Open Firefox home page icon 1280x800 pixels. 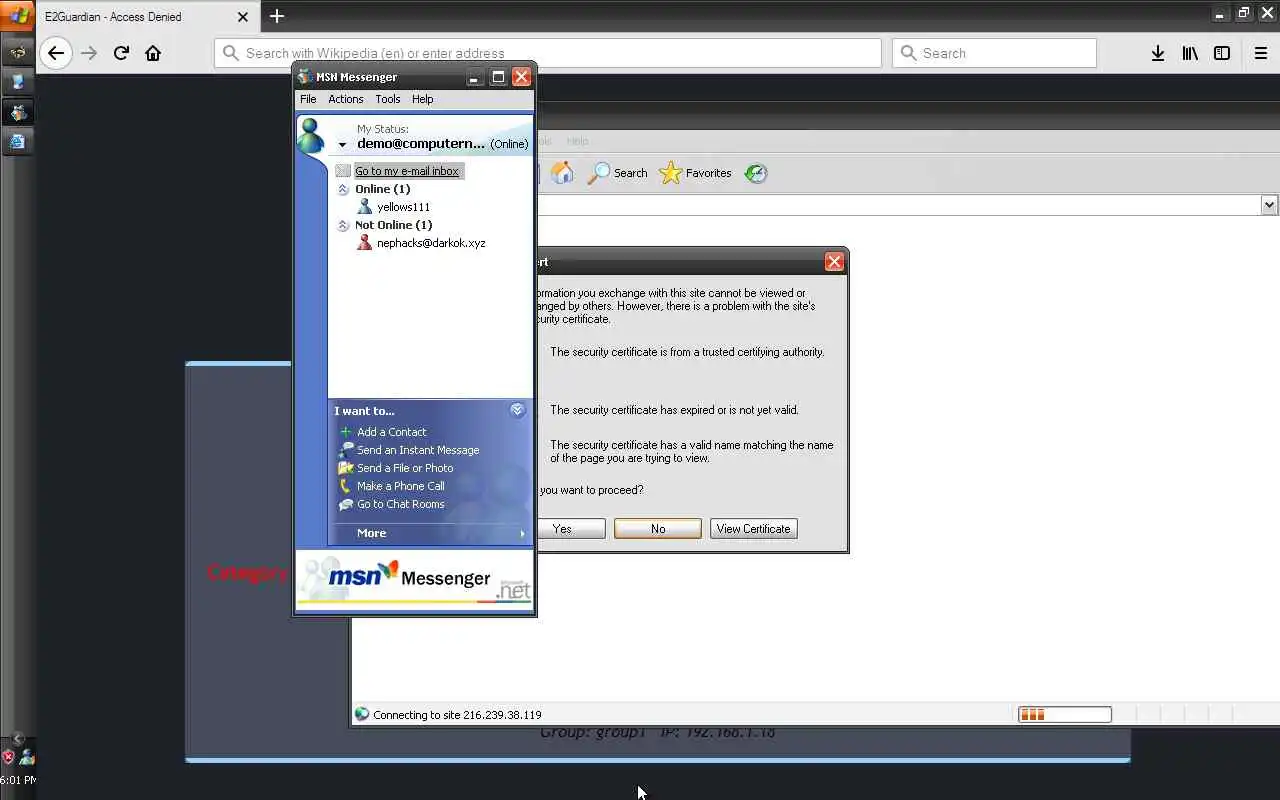pyautogui.click(x=153, y=53)
